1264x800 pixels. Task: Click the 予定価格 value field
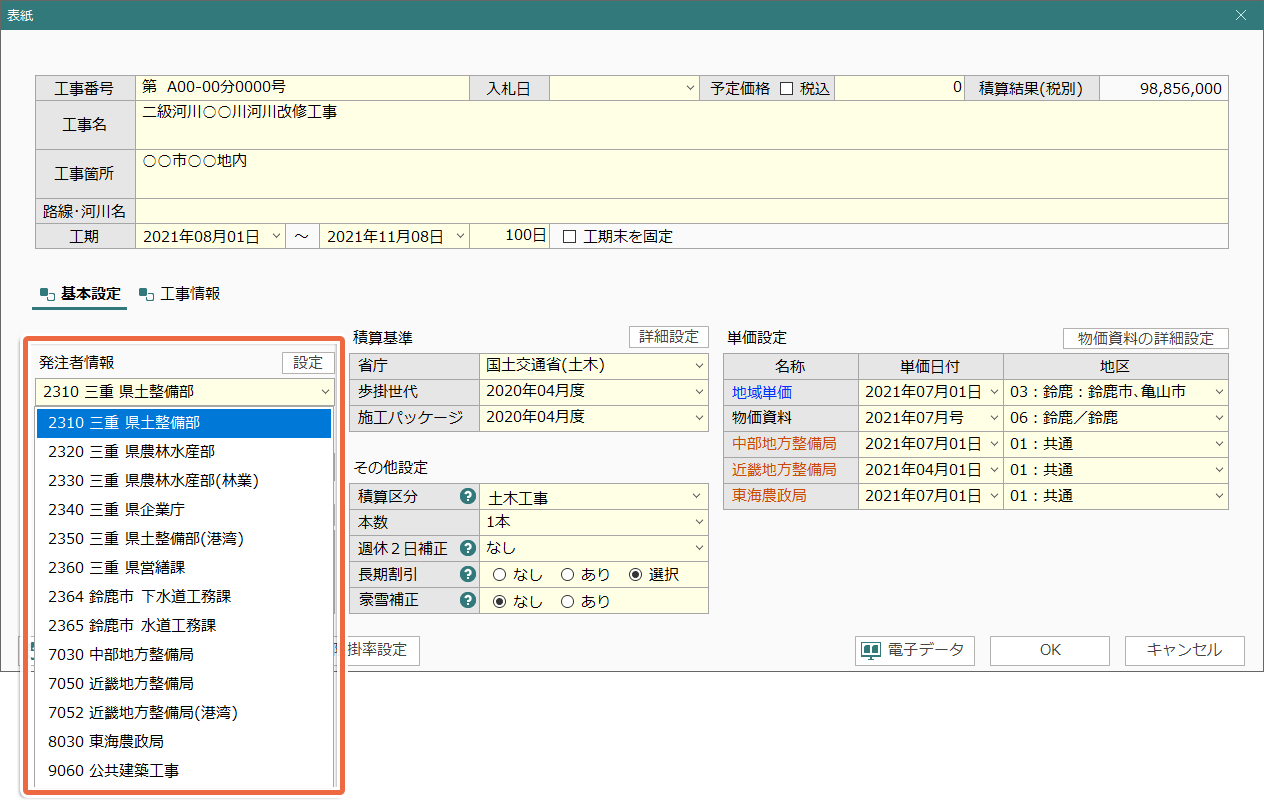click(x=900, y=88)
